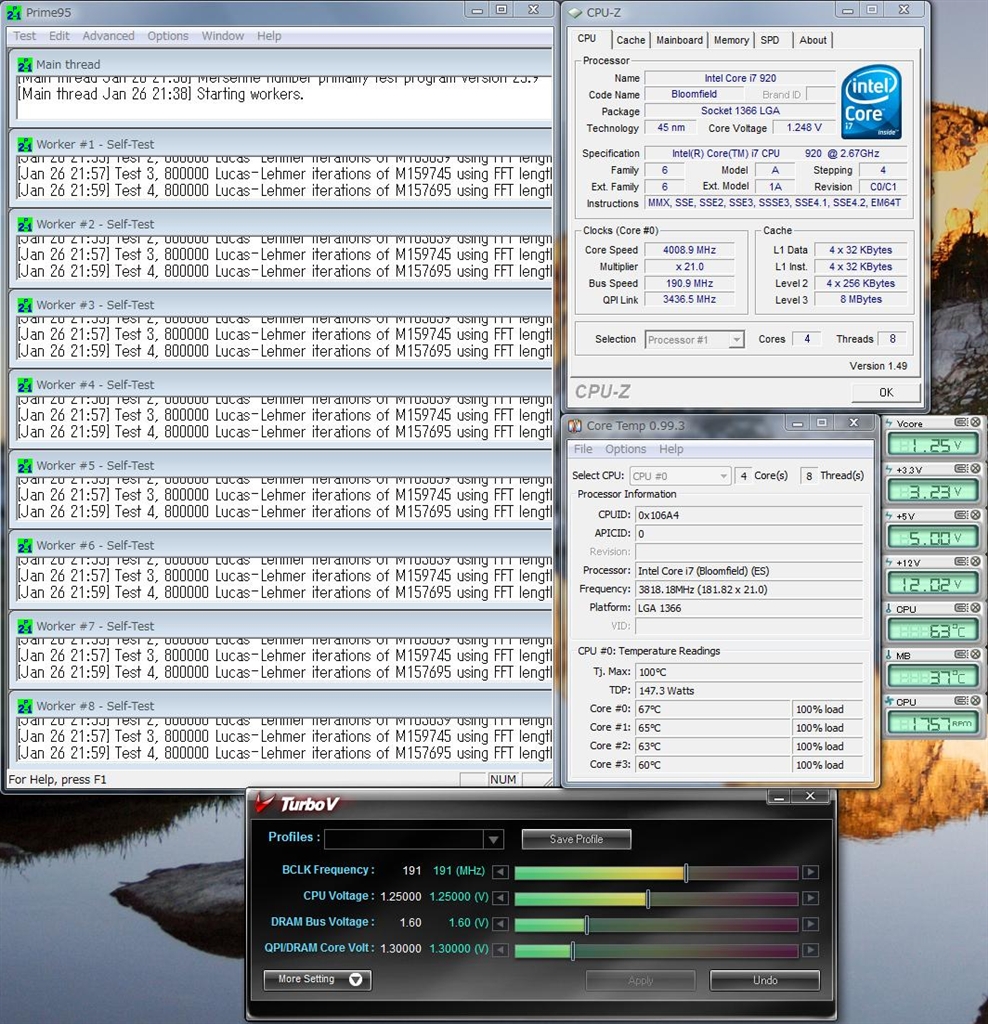
Task: Open settings icon on MB temperature widget
Action: (961, 655)
